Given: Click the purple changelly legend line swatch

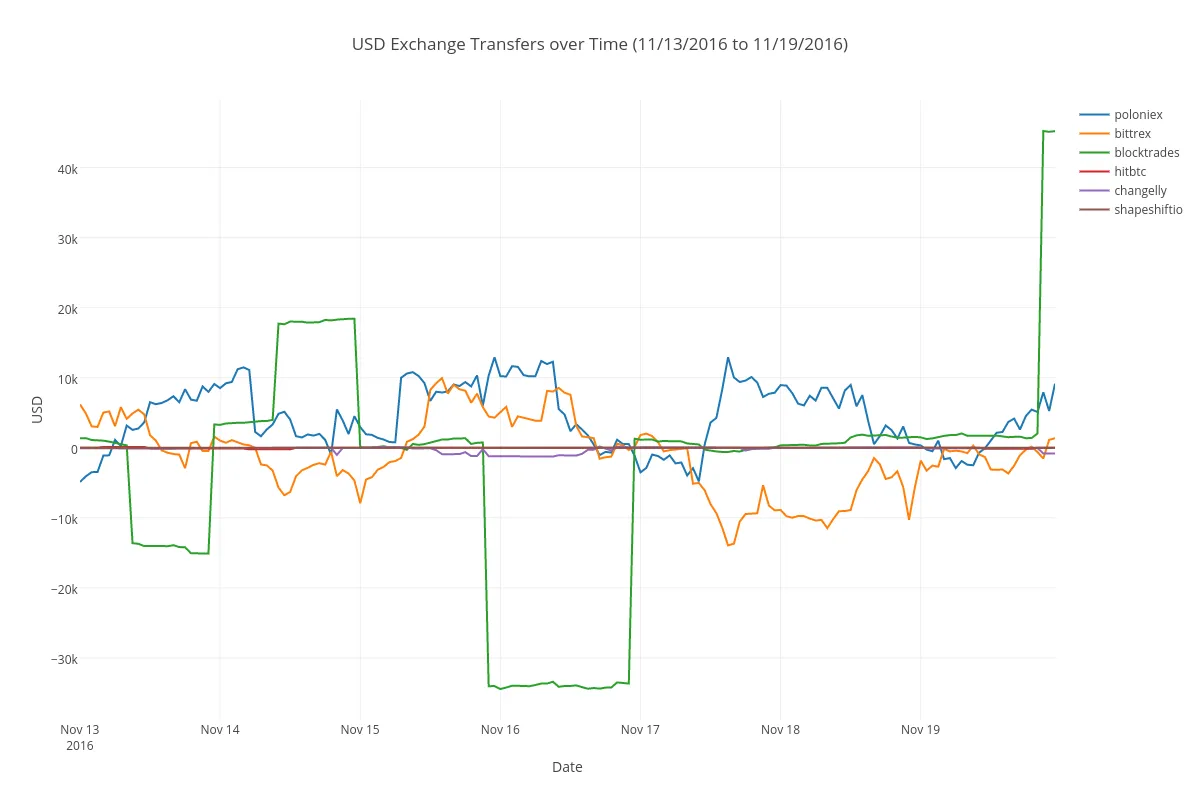Looking at the screenshot, I should pos(1094,191).
